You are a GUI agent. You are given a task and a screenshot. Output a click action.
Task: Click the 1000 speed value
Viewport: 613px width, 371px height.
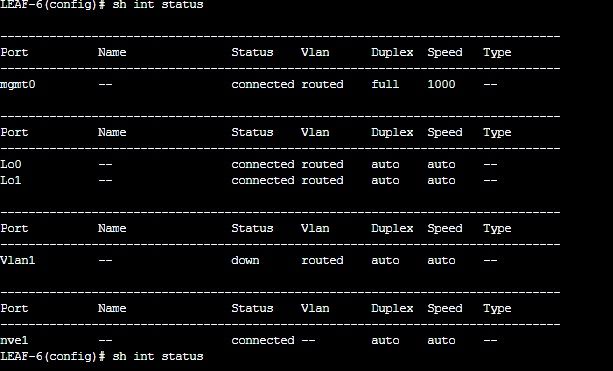tap(441, 84)
